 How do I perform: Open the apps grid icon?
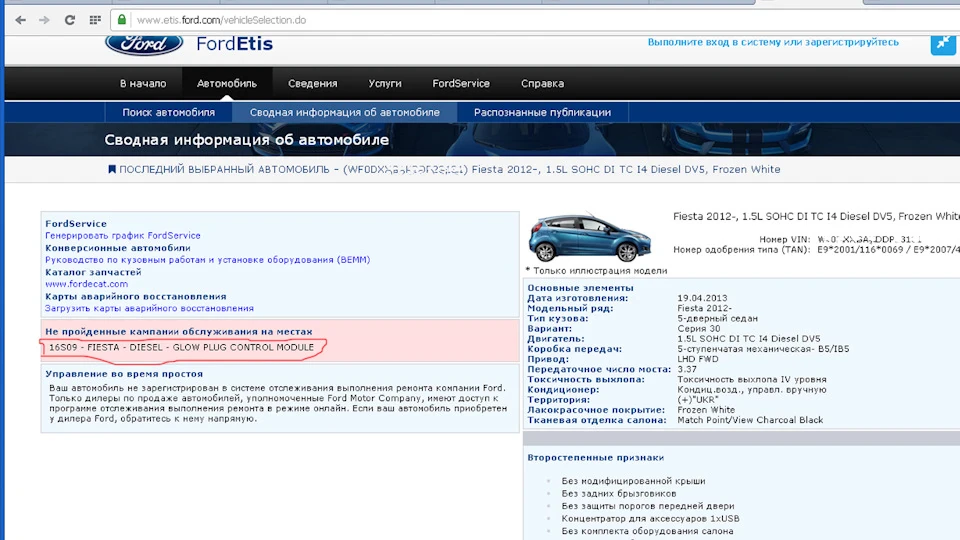coord(95,20)
